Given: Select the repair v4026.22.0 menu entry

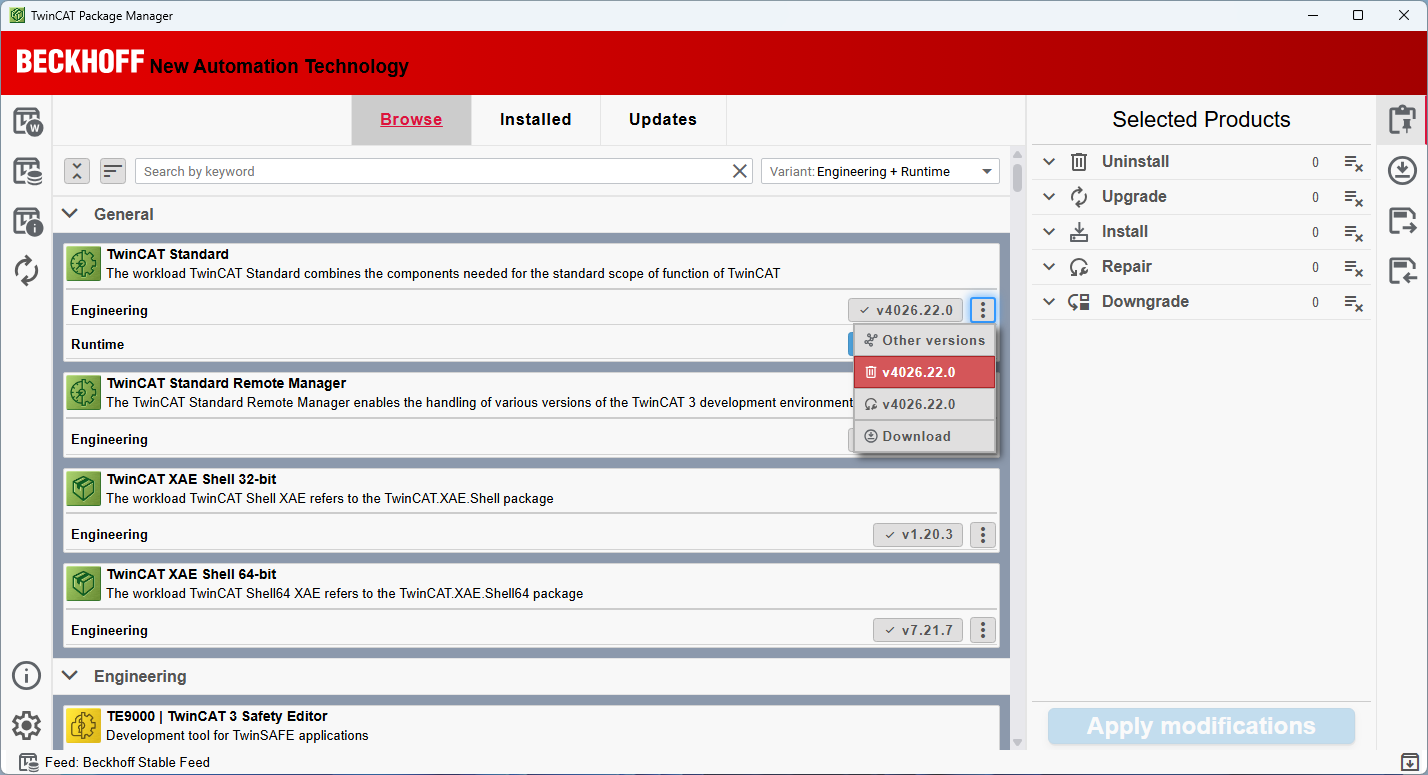Looking at the screenshot, I should click(x=925, y=404).
